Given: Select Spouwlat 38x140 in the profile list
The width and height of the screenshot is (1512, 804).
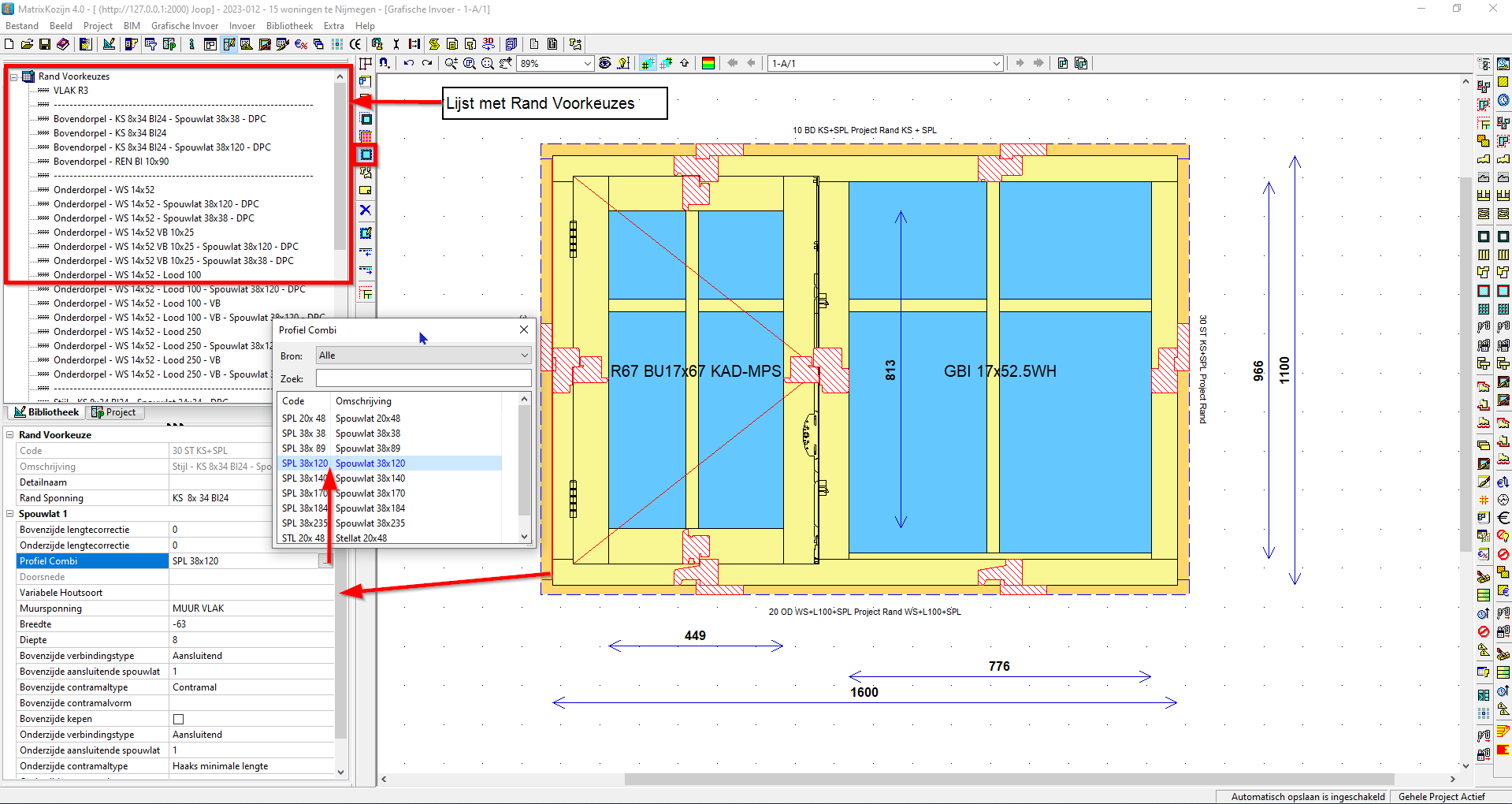Looking at the screenshot, I should tap(370, 478).
